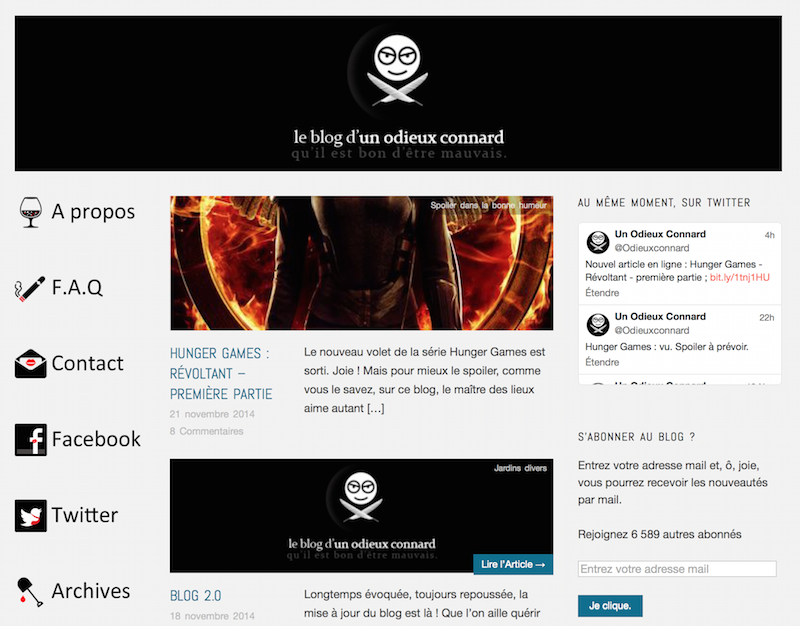The image size is (800, 626).
Task: Click @Odieuxconnard handle in the 22h tweet
Action: [652, 330]
